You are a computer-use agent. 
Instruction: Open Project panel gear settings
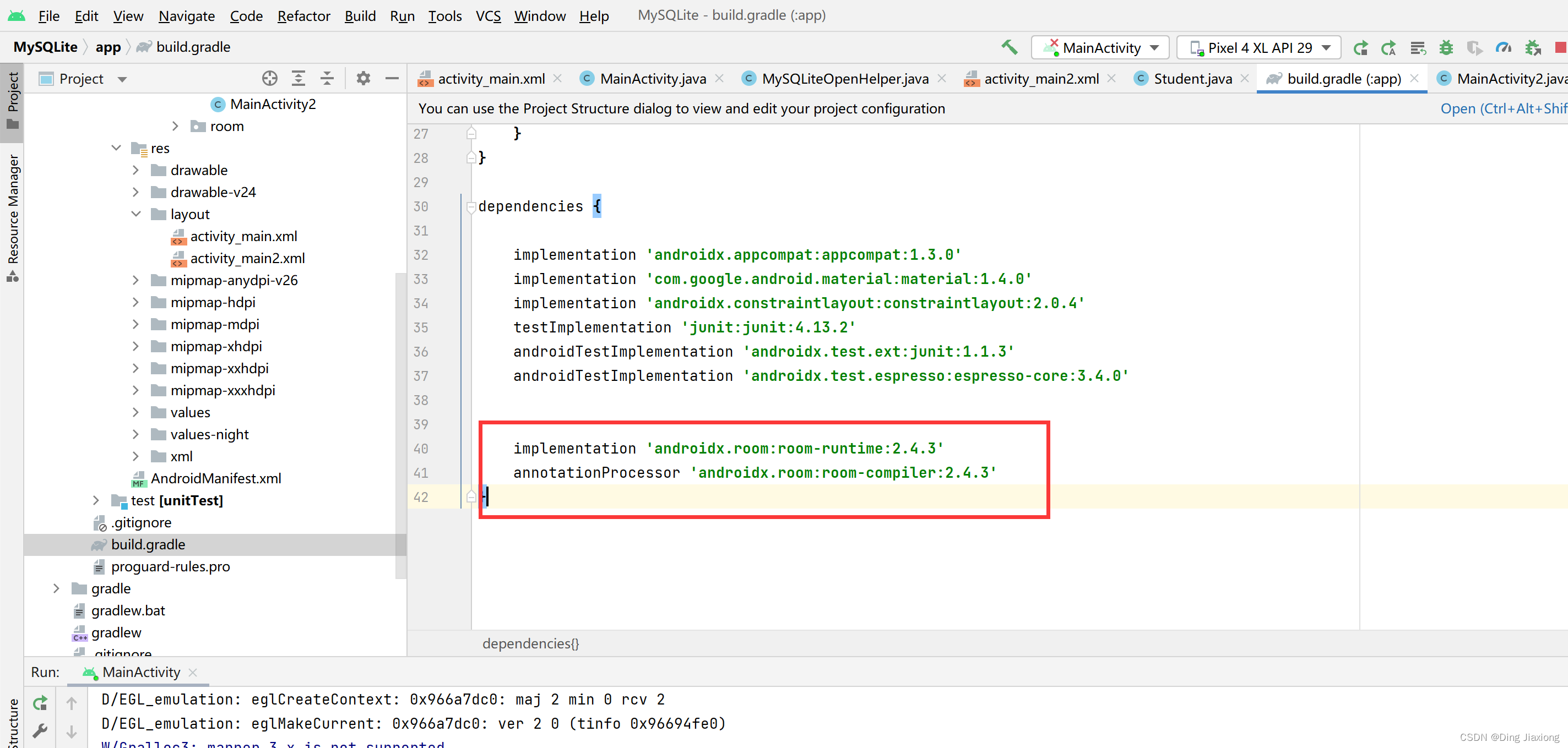pos(363,79)
